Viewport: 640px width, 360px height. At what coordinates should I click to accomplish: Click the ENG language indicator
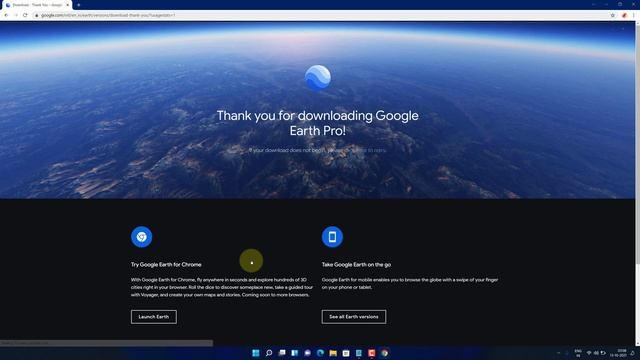click(x=578, y=353)
